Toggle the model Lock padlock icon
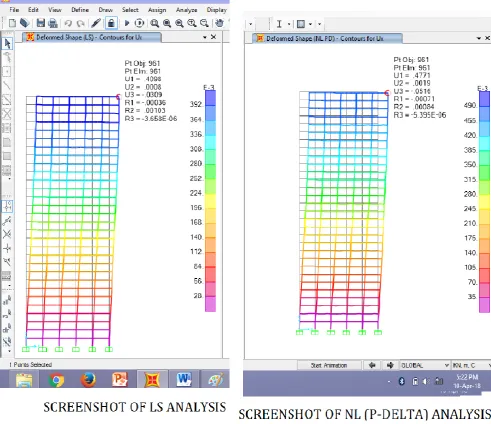Viewport: 491px width, 424px height. tap(111, 23)
